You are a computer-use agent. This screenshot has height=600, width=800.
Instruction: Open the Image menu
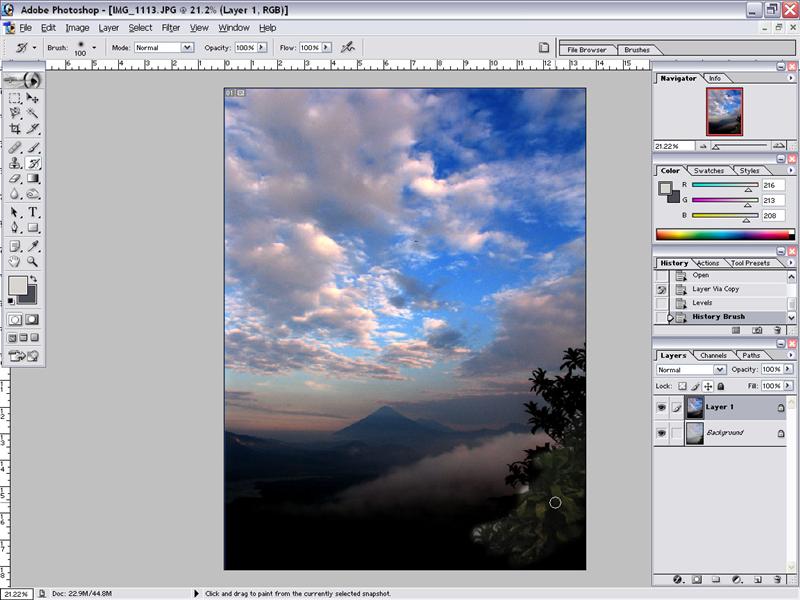[77, 28]
